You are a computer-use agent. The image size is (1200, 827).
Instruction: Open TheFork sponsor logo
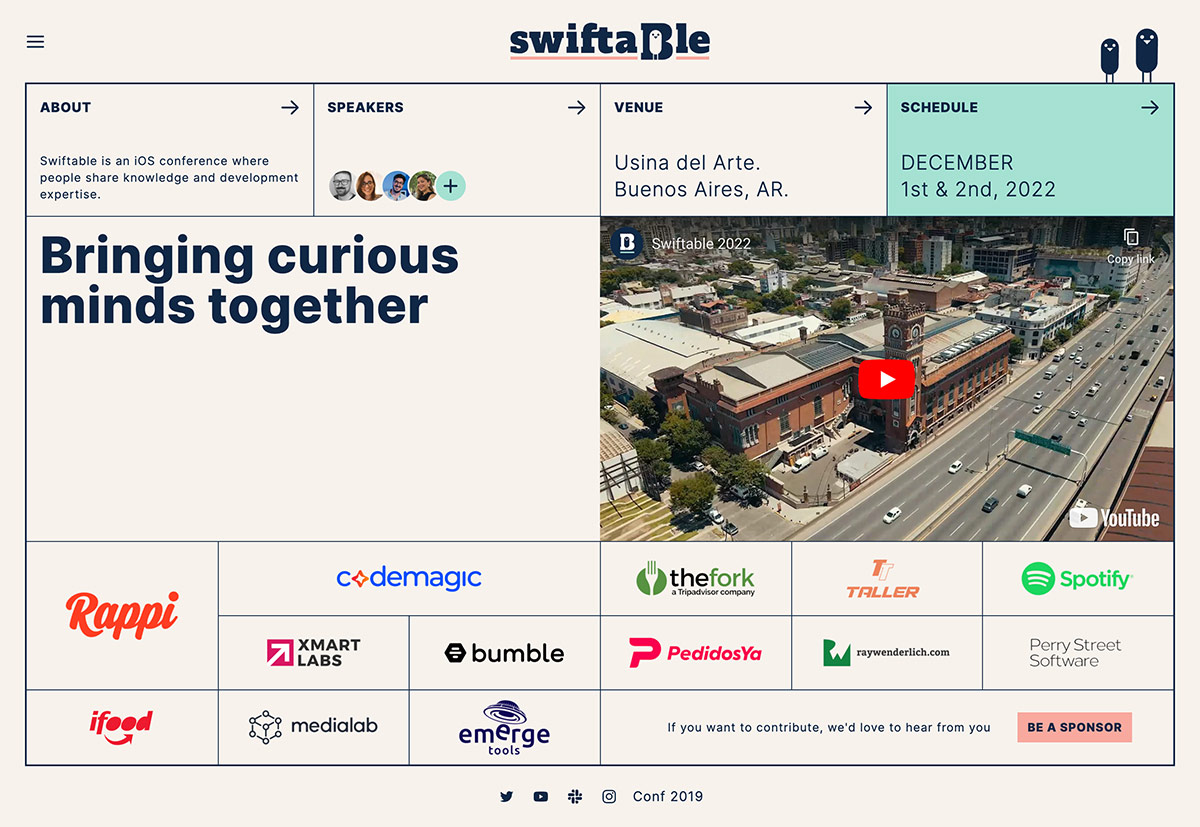(x=695, y=579)
